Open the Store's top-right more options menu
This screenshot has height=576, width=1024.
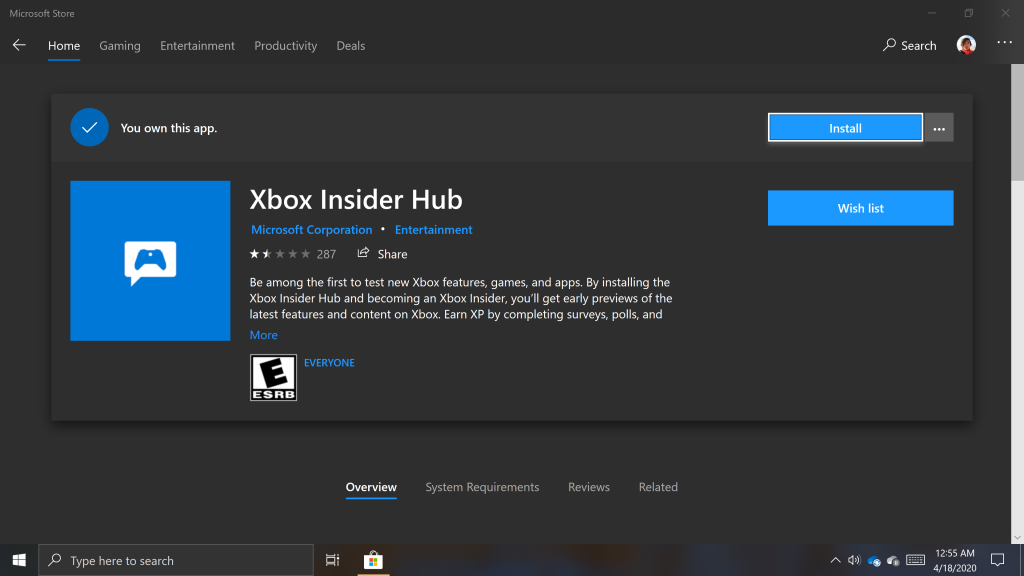(1004, 43)
